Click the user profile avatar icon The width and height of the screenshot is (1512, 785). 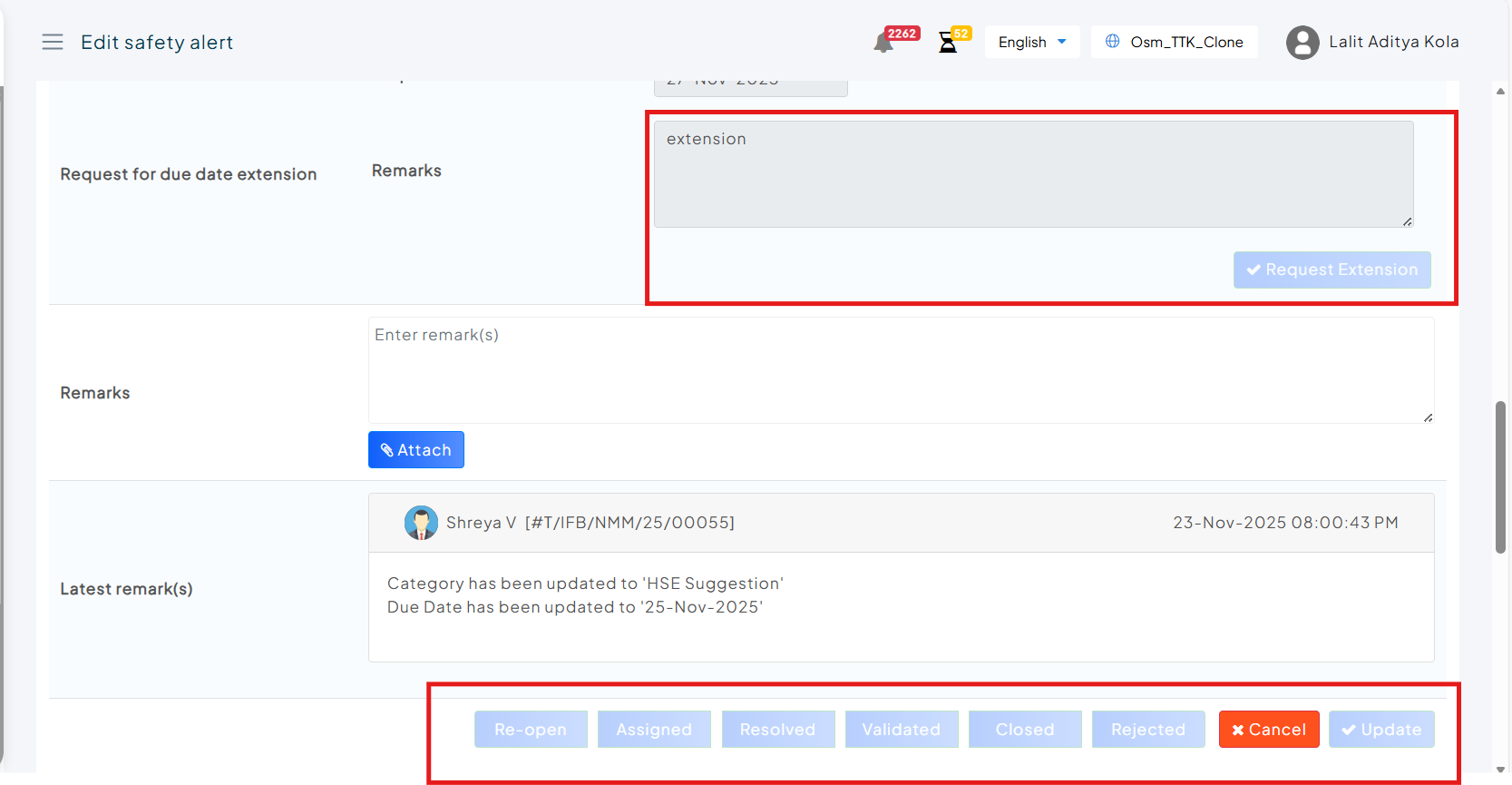(x=1302, y=43)
